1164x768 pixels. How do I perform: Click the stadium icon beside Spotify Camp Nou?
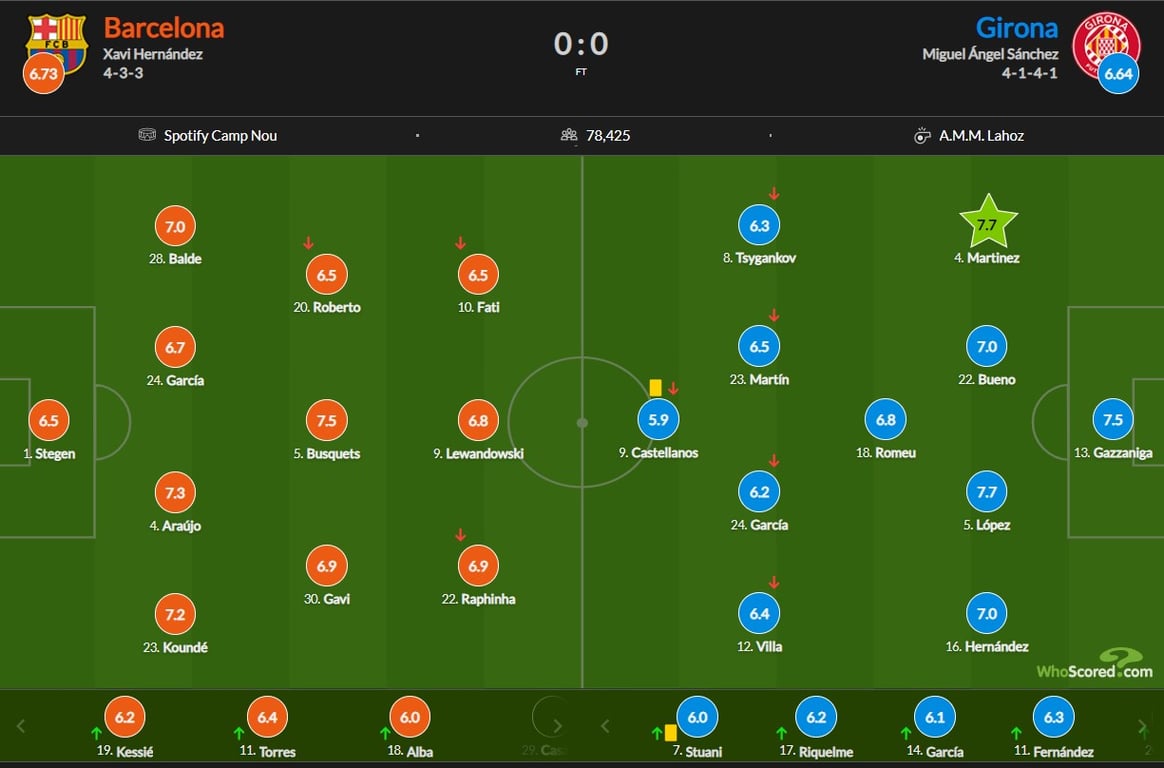point(147,135)
